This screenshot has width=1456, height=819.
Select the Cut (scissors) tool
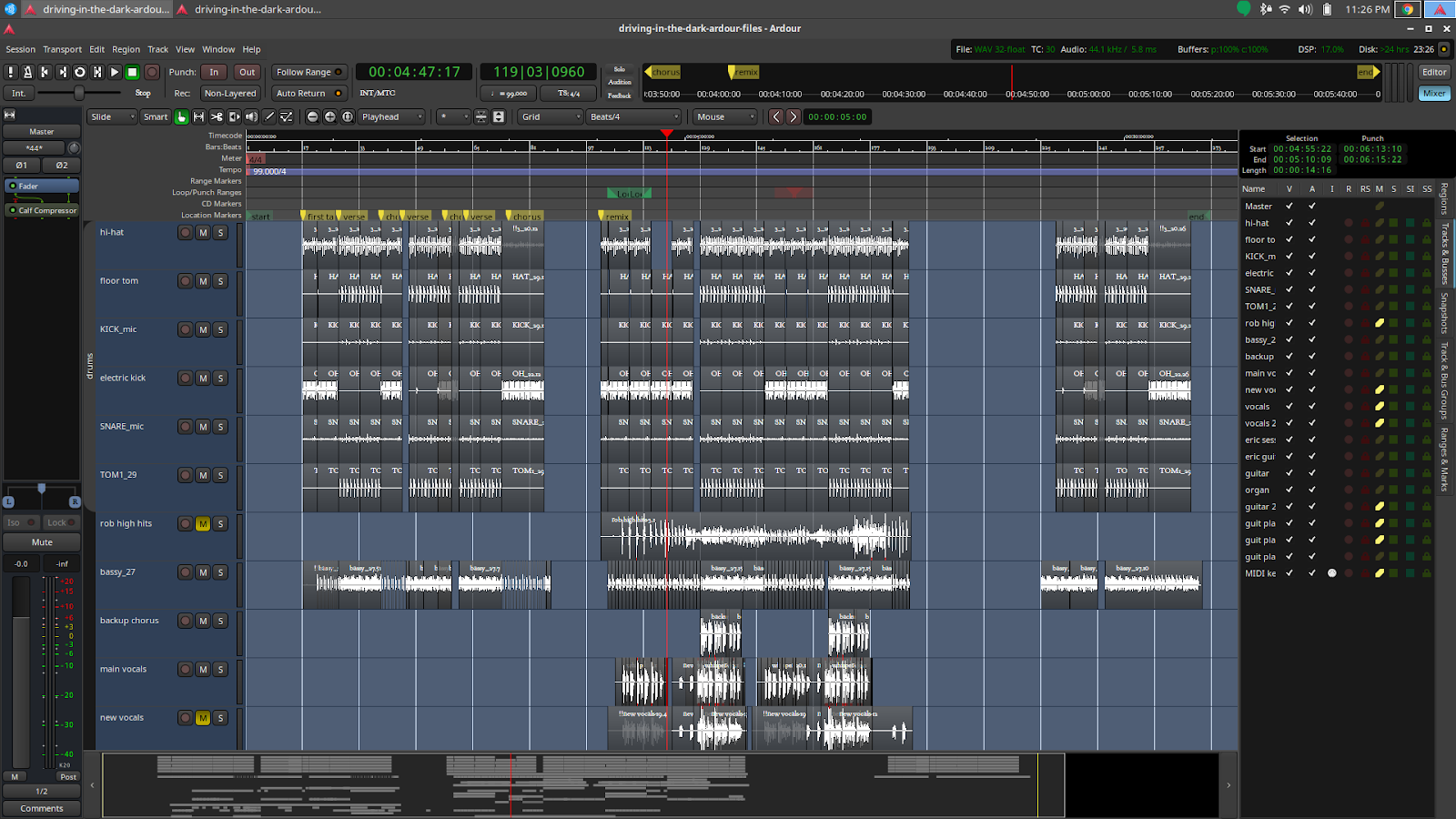coord(217,116)
